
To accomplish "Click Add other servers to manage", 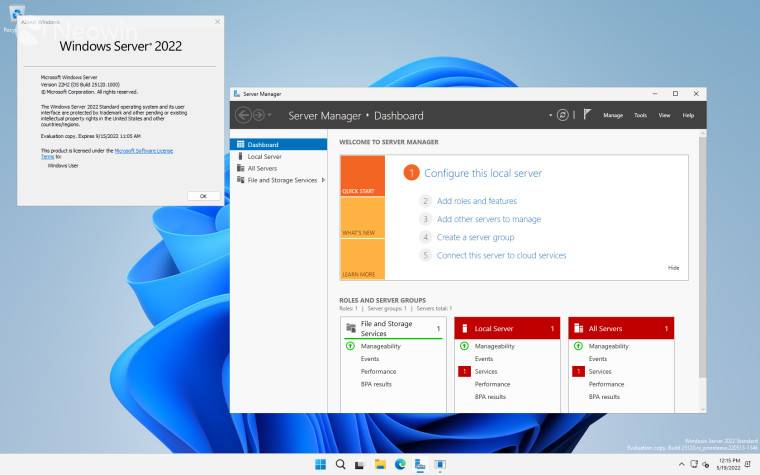I will [489, 219].
